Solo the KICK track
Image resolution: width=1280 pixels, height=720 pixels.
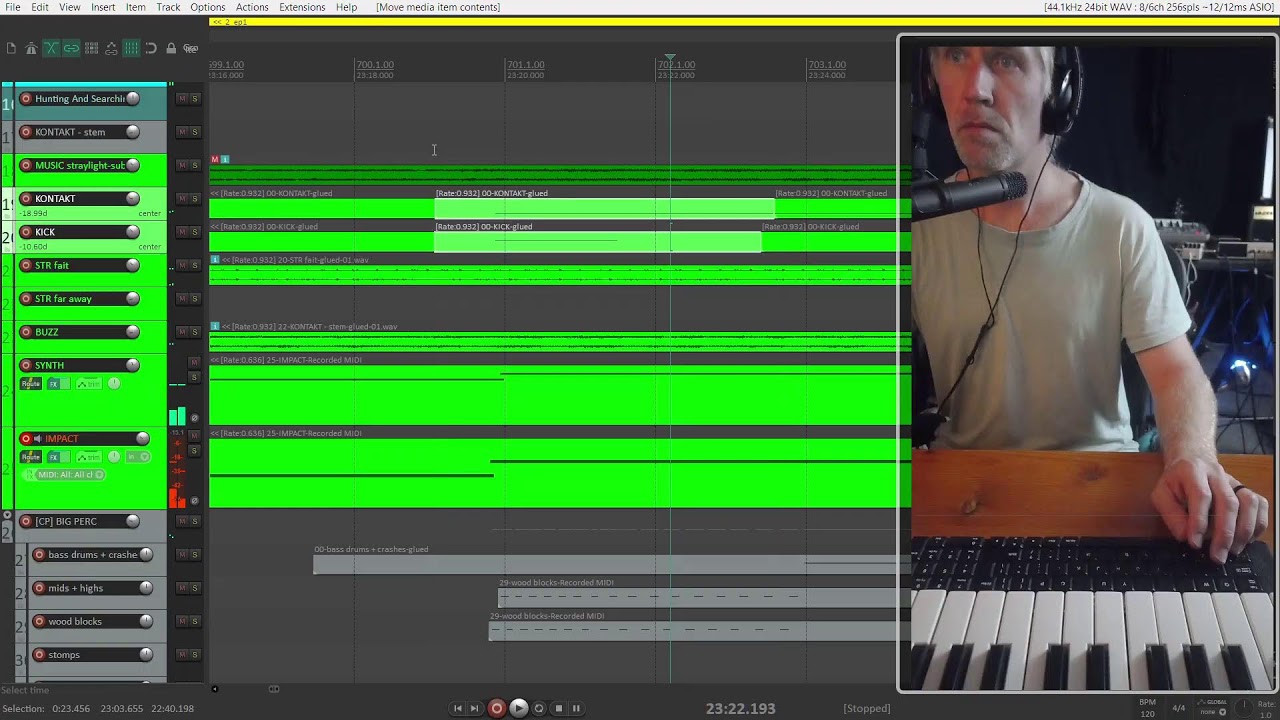pyautogui.click(x=195, y=232)
